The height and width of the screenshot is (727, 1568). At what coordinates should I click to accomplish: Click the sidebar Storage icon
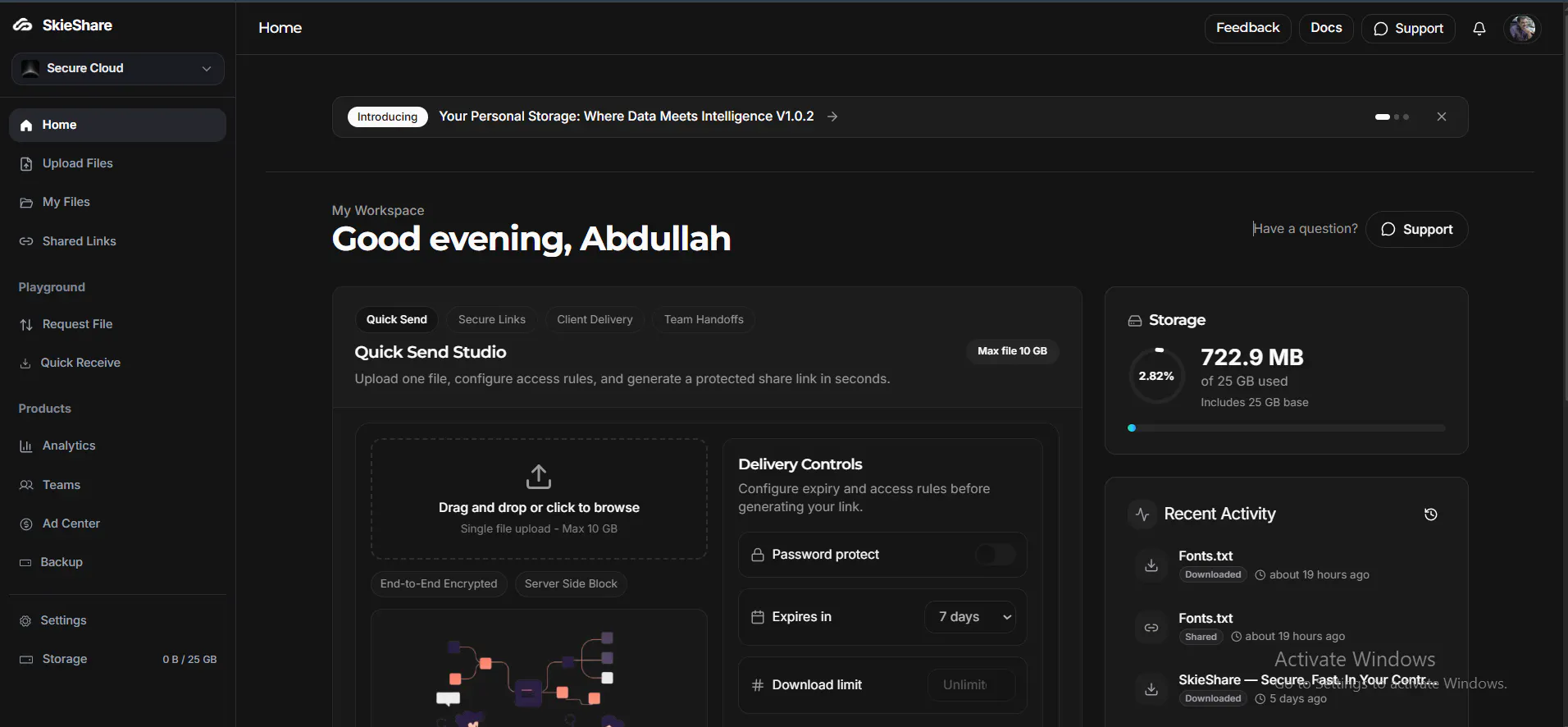[26, 660]
